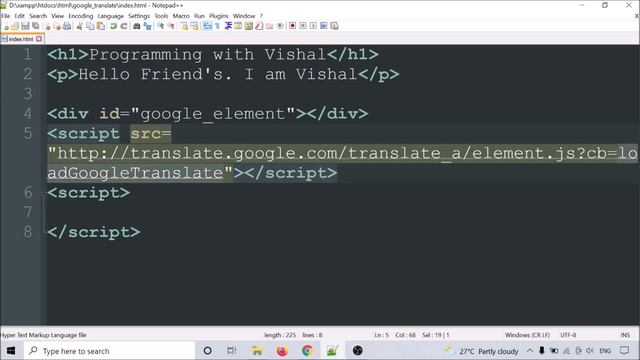
Task: Click the 'UTF-8' encoding status entry
Action: click(568, 335)
